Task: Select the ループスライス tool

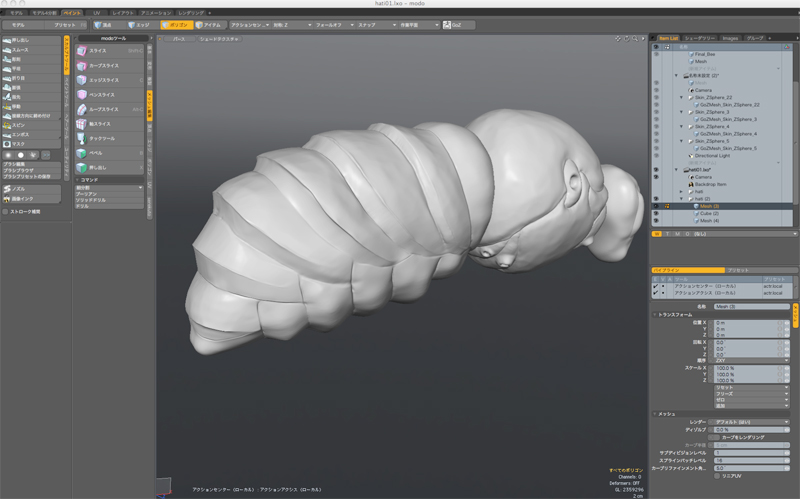Action: pyautogui.click(x=110, y=109)
